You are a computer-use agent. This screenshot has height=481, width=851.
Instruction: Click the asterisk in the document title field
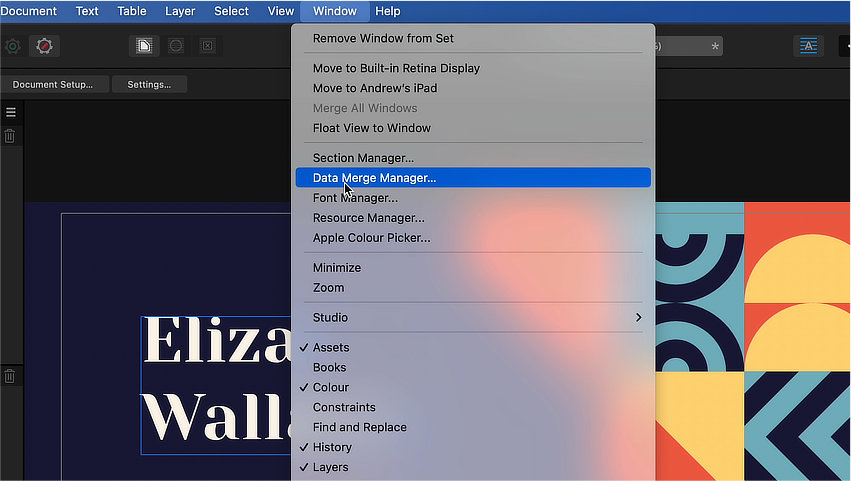coord(715,47)
